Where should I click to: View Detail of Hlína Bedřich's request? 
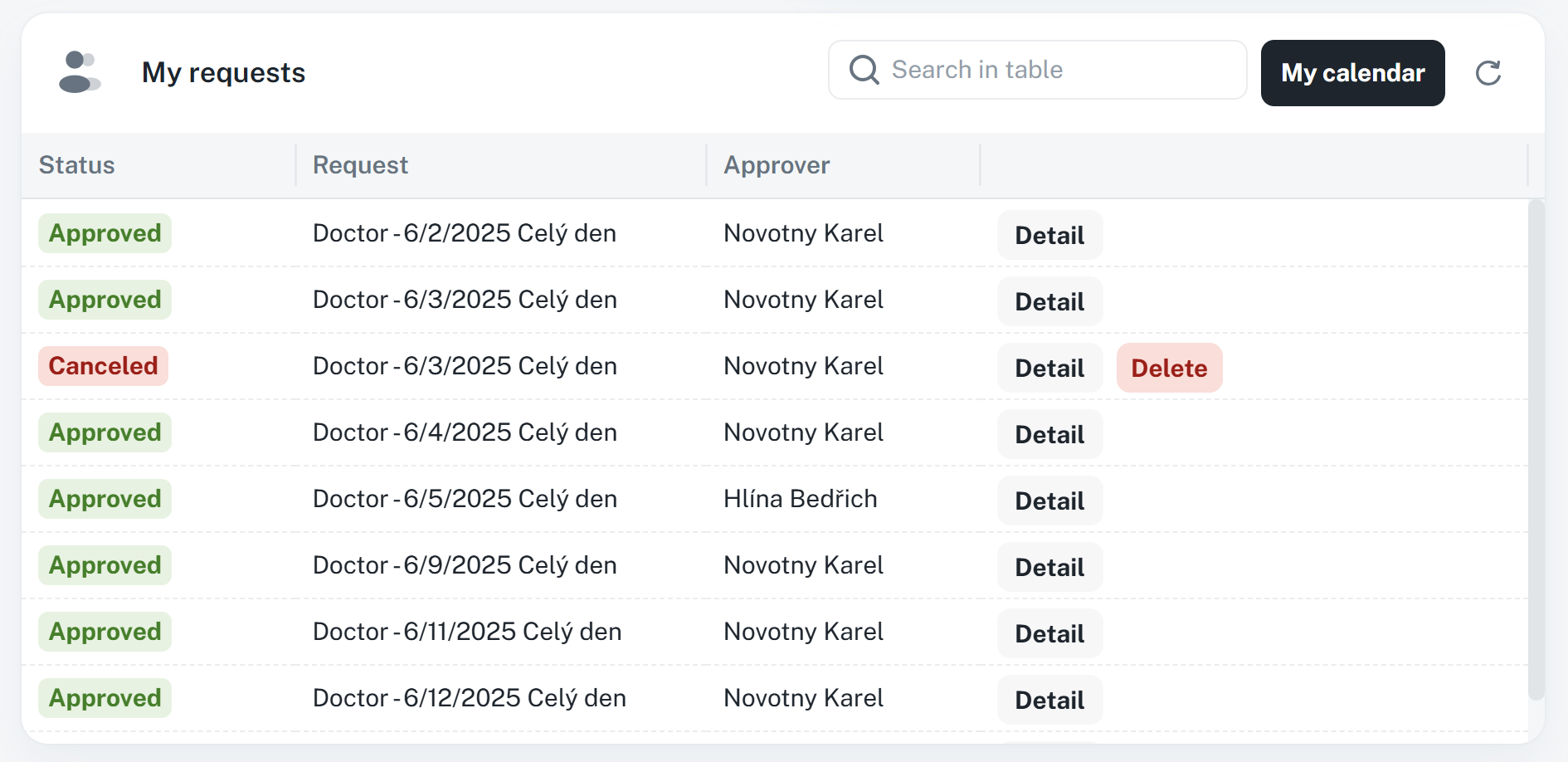tap(1049, 501)
